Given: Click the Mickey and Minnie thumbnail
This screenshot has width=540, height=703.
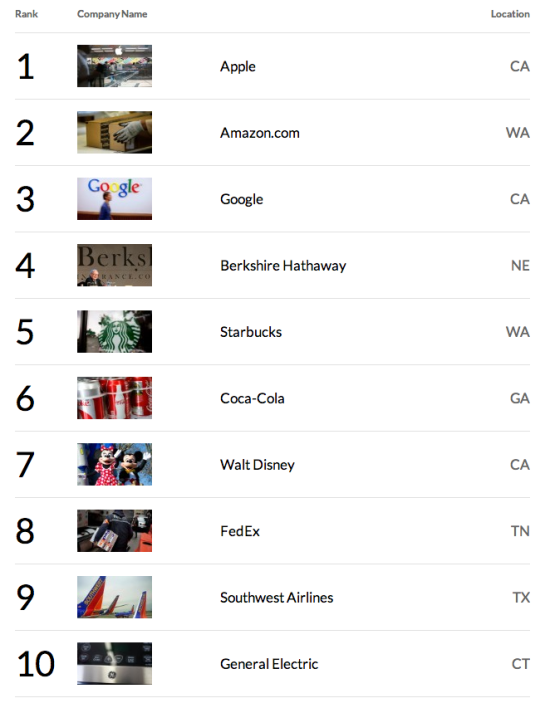Looking at the screenshot, I should pyautogui.click(x=114, y=464).
